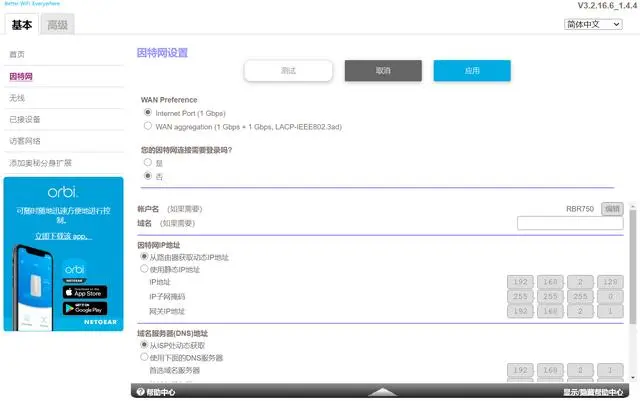Click the scroll-down arrow of settings pane
Image resolution: width=640 pixels, height=401 pixels.
(633, 377)
